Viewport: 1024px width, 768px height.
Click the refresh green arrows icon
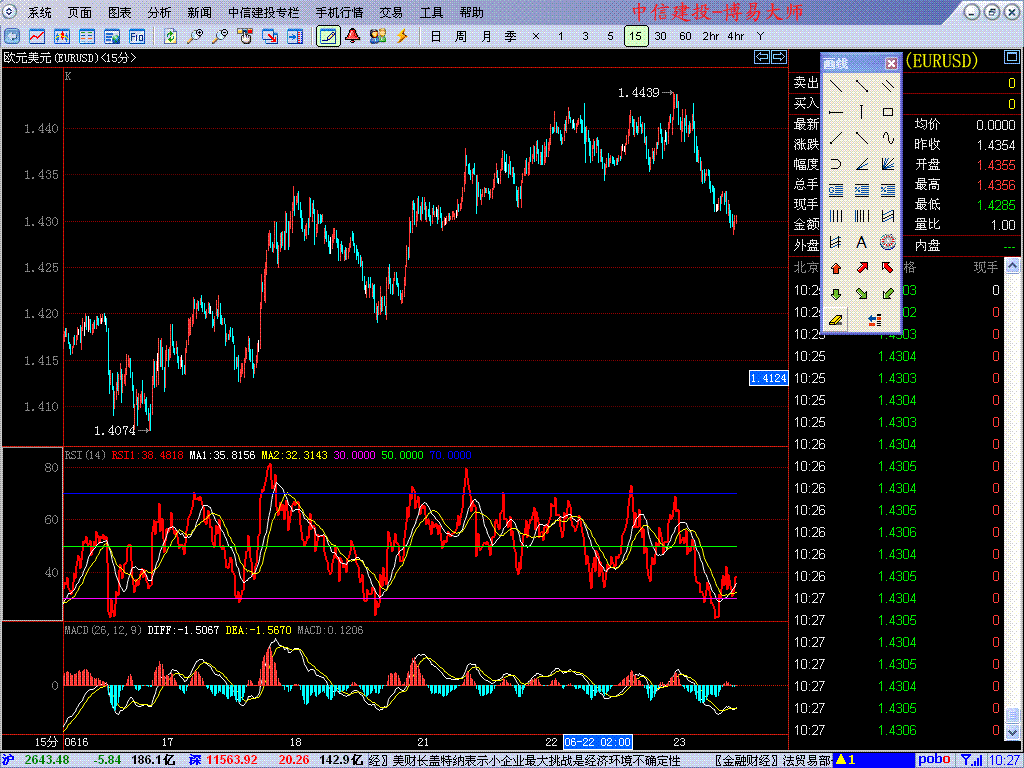click(170, 37)
